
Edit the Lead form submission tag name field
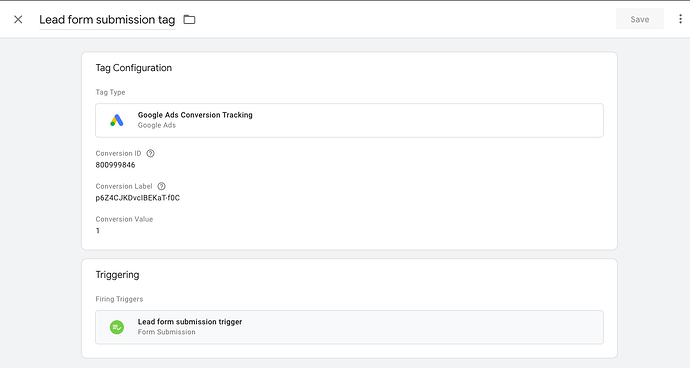(x=107, y=20)
